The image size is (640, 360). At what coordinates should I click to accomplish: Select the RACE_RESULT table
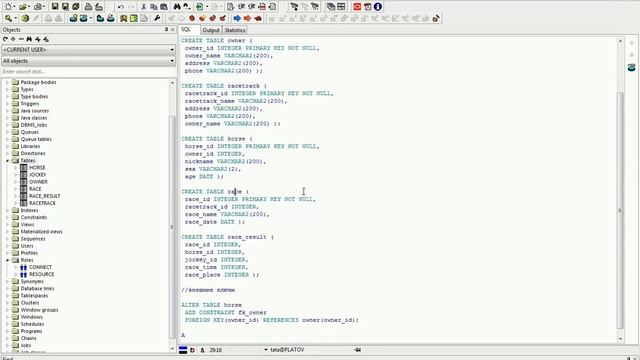pos(44,196)
